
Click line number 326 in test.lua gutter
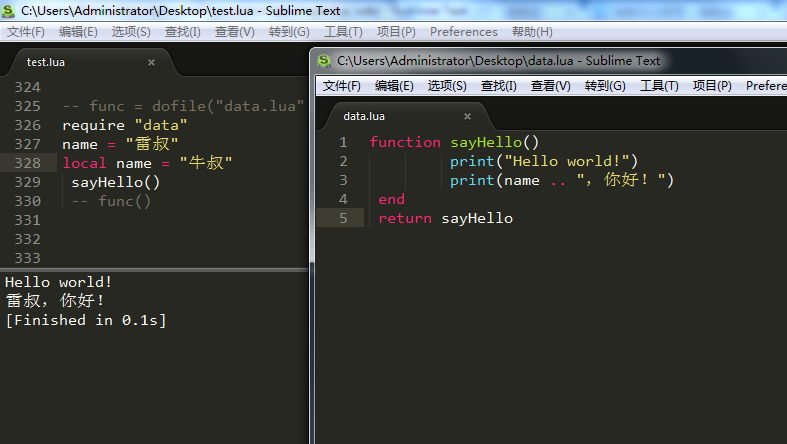coord(28,125)
